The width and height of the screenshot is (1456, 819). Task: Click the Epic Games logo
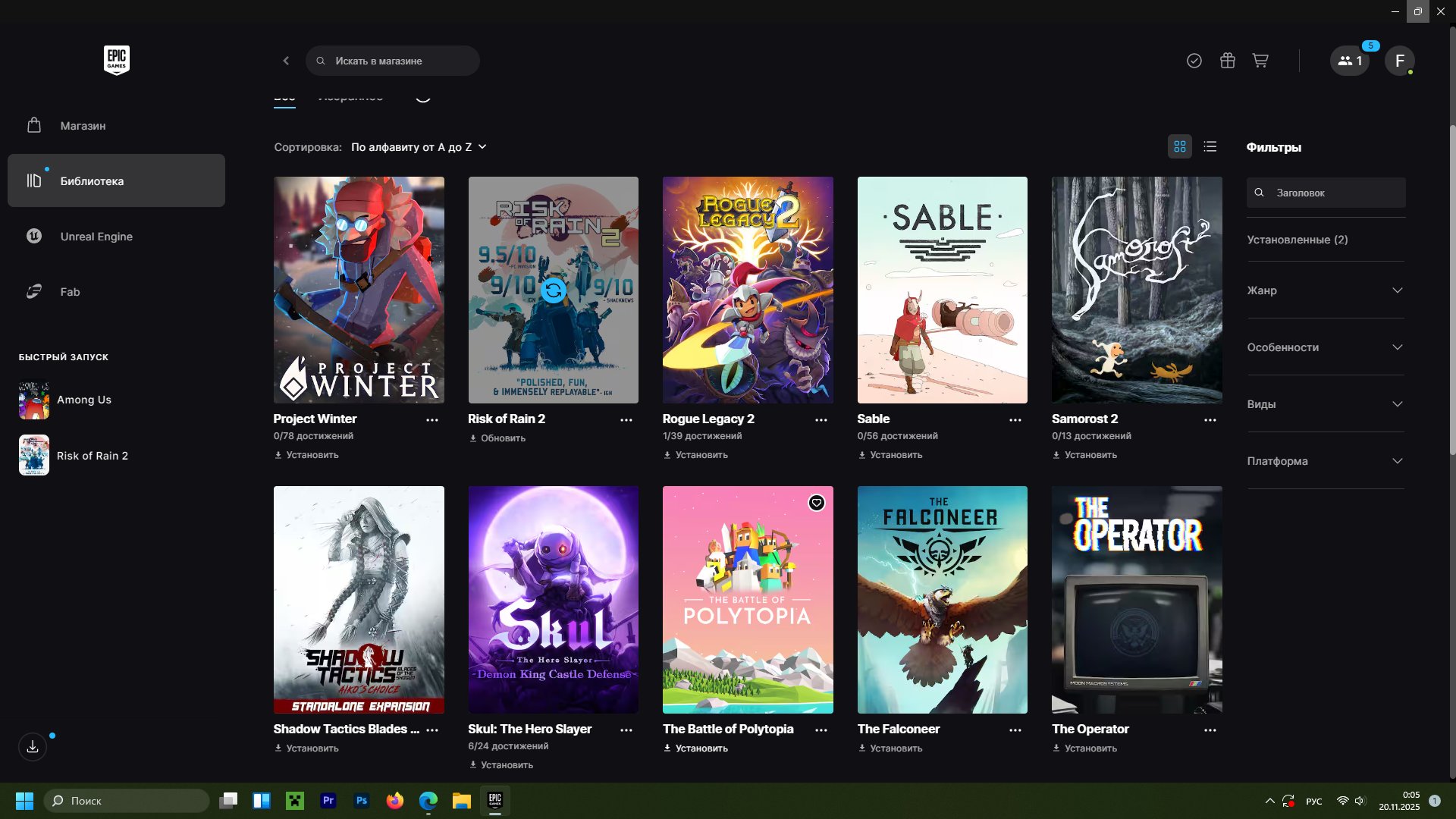(116, 60)
